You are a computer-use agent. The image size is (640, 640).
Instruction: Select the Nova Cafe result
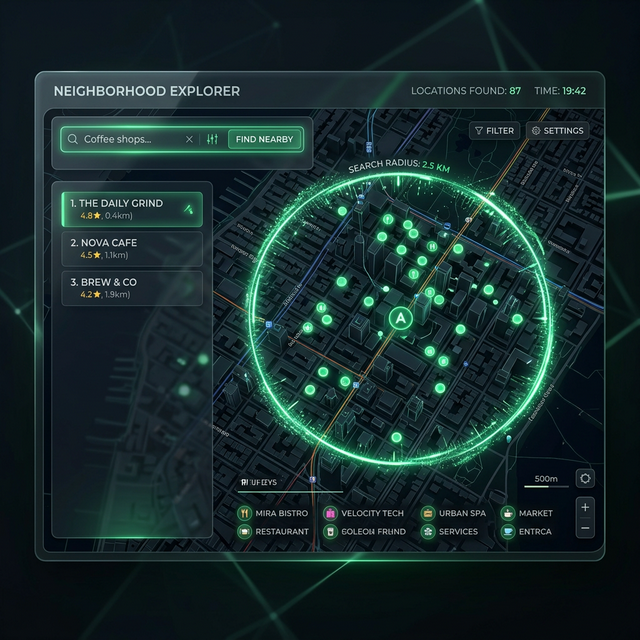(x=132, y=248)
